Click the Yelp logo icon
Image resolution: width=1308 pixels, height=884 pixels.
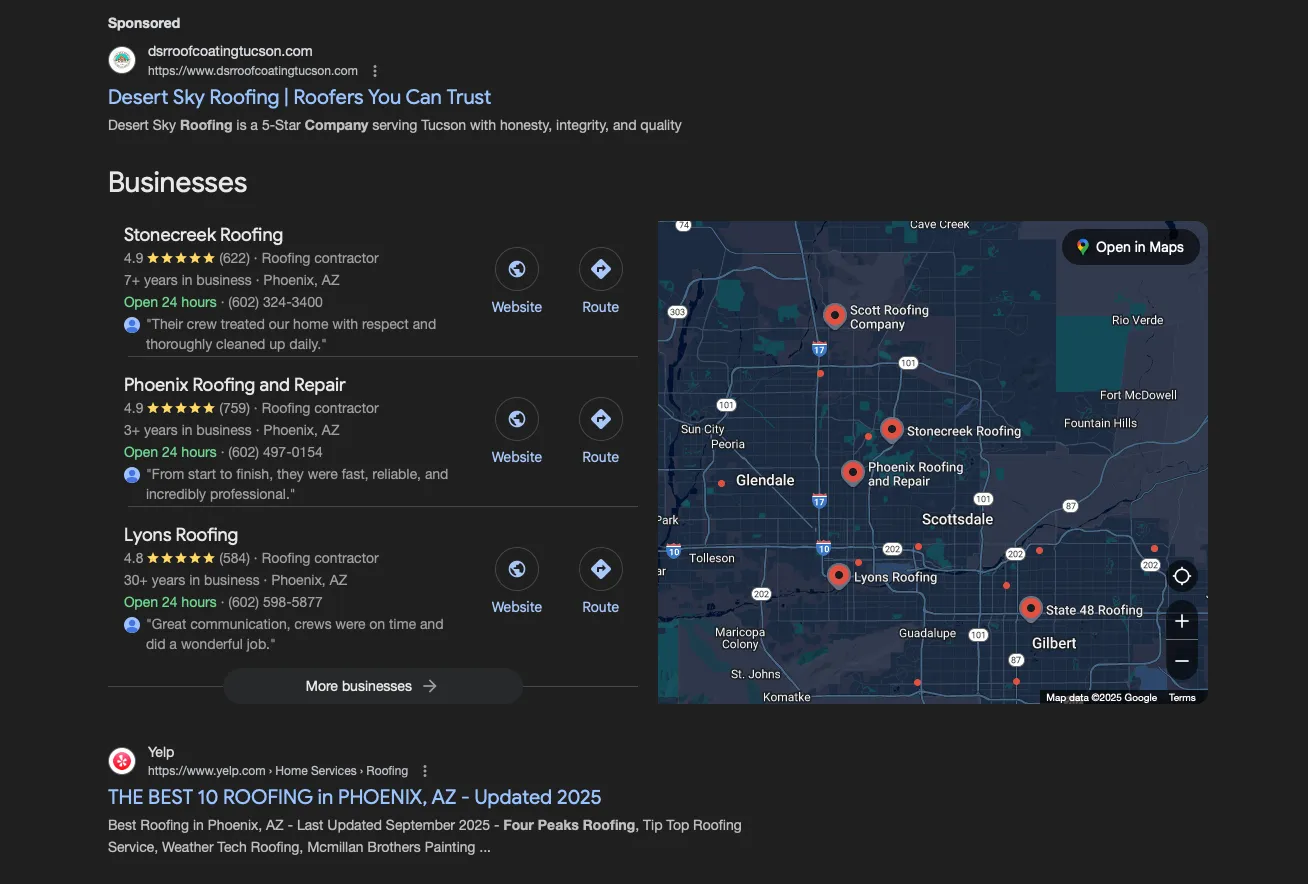pos(122,761)
